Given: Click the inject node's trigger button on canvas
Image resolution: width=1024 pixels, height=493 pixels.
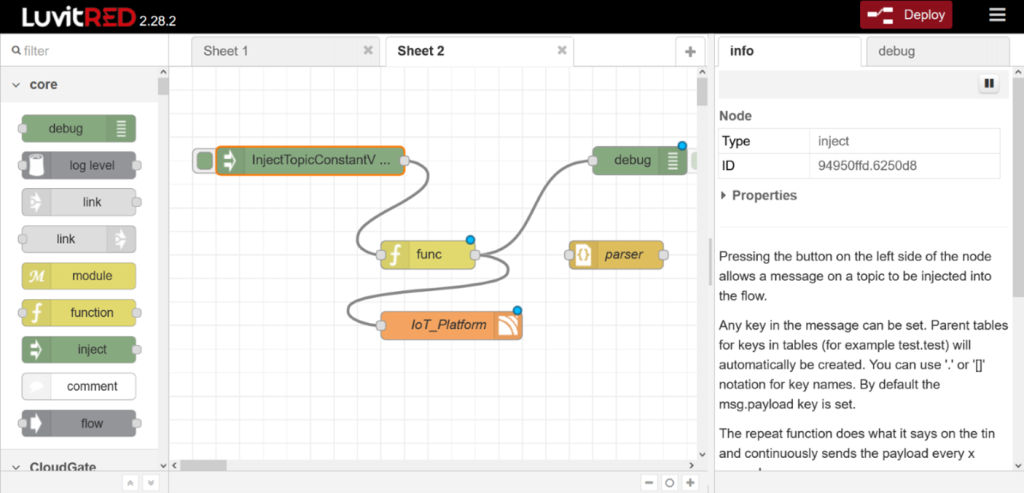Looking at the screenshot, I should coord(204,161).
